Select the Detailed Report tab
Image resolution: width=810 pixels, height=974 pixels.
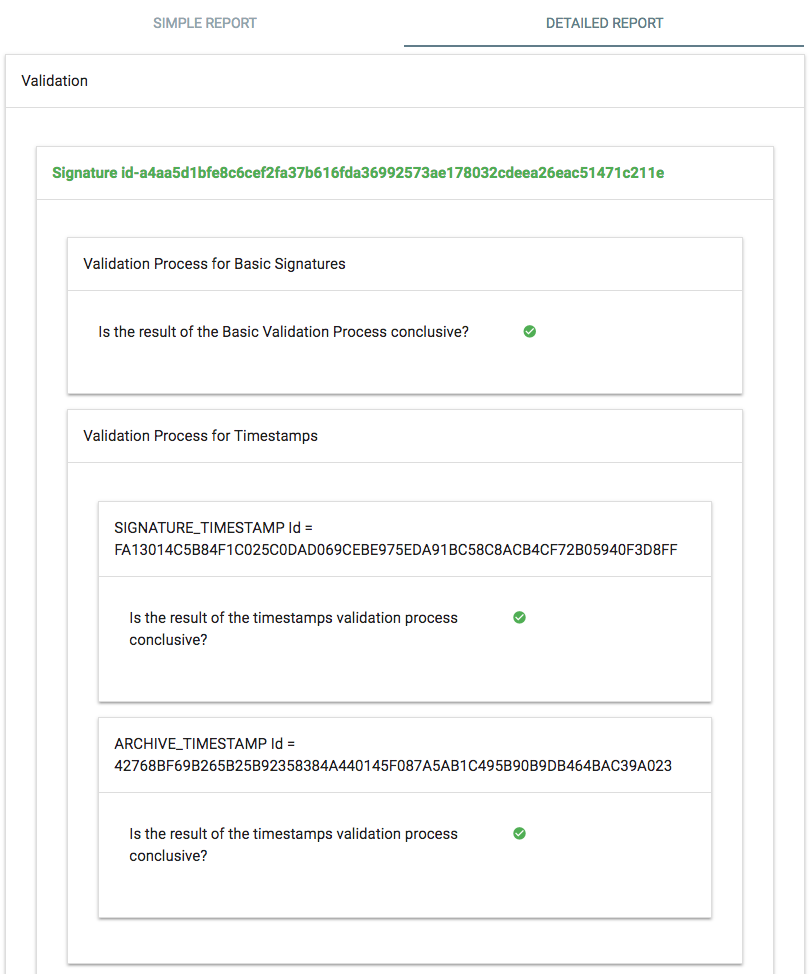click(x=604, y=23)
